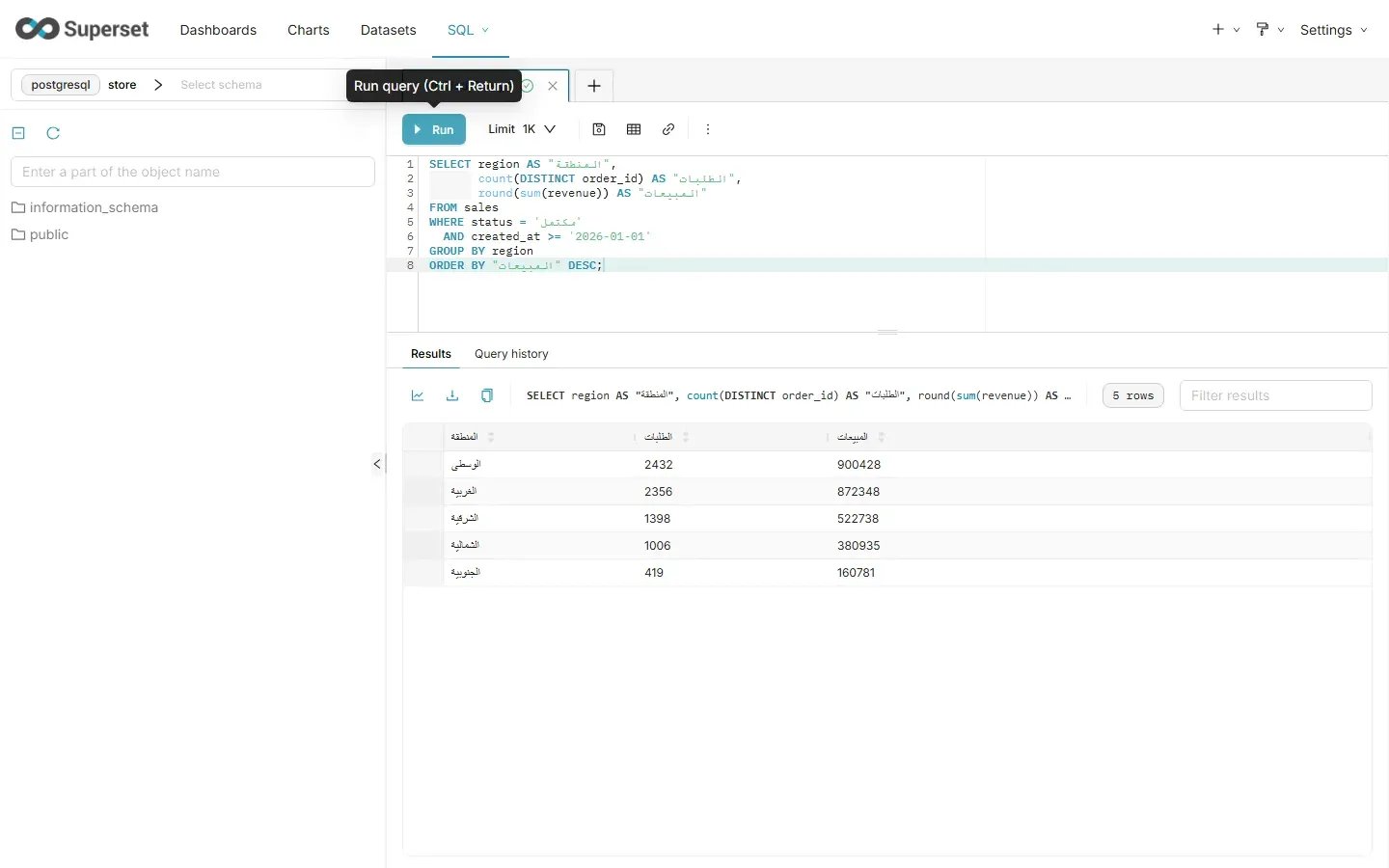Open the plus new-item dropdown
Viewport: 1389px width, 868px height.
click(1226, 30)
